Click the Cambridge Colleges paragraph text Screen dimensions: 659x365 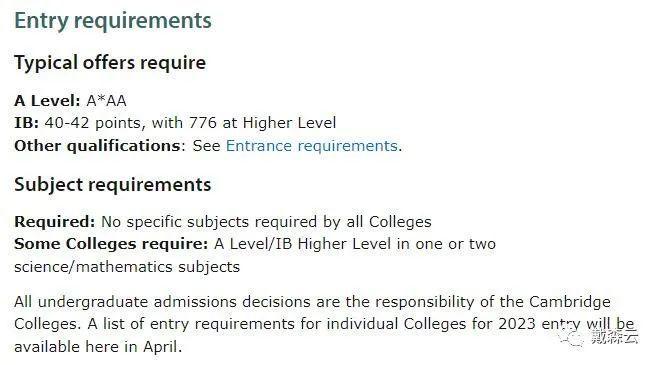pyautogui.click(x=324, y=324)
